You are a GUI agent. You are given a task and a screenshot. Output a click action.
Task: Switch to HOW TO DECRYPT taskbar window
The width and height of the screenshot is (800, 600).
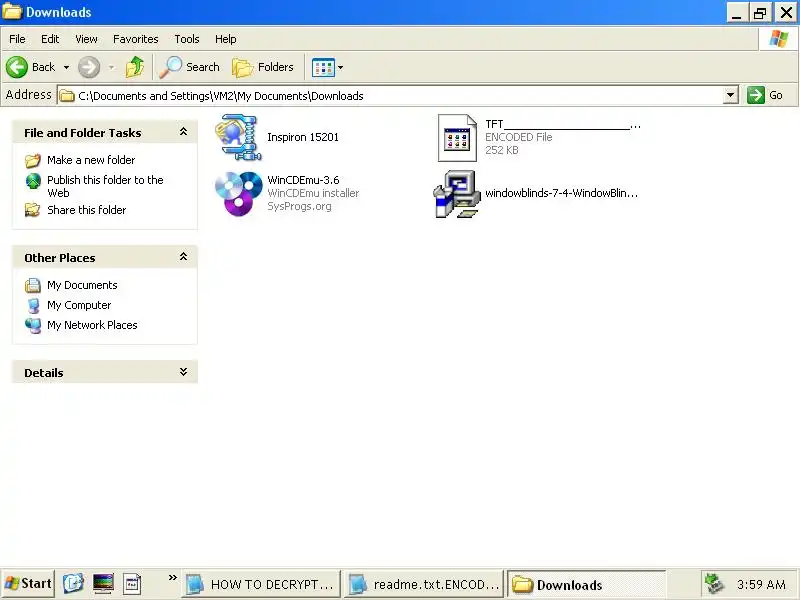point(261,585)
